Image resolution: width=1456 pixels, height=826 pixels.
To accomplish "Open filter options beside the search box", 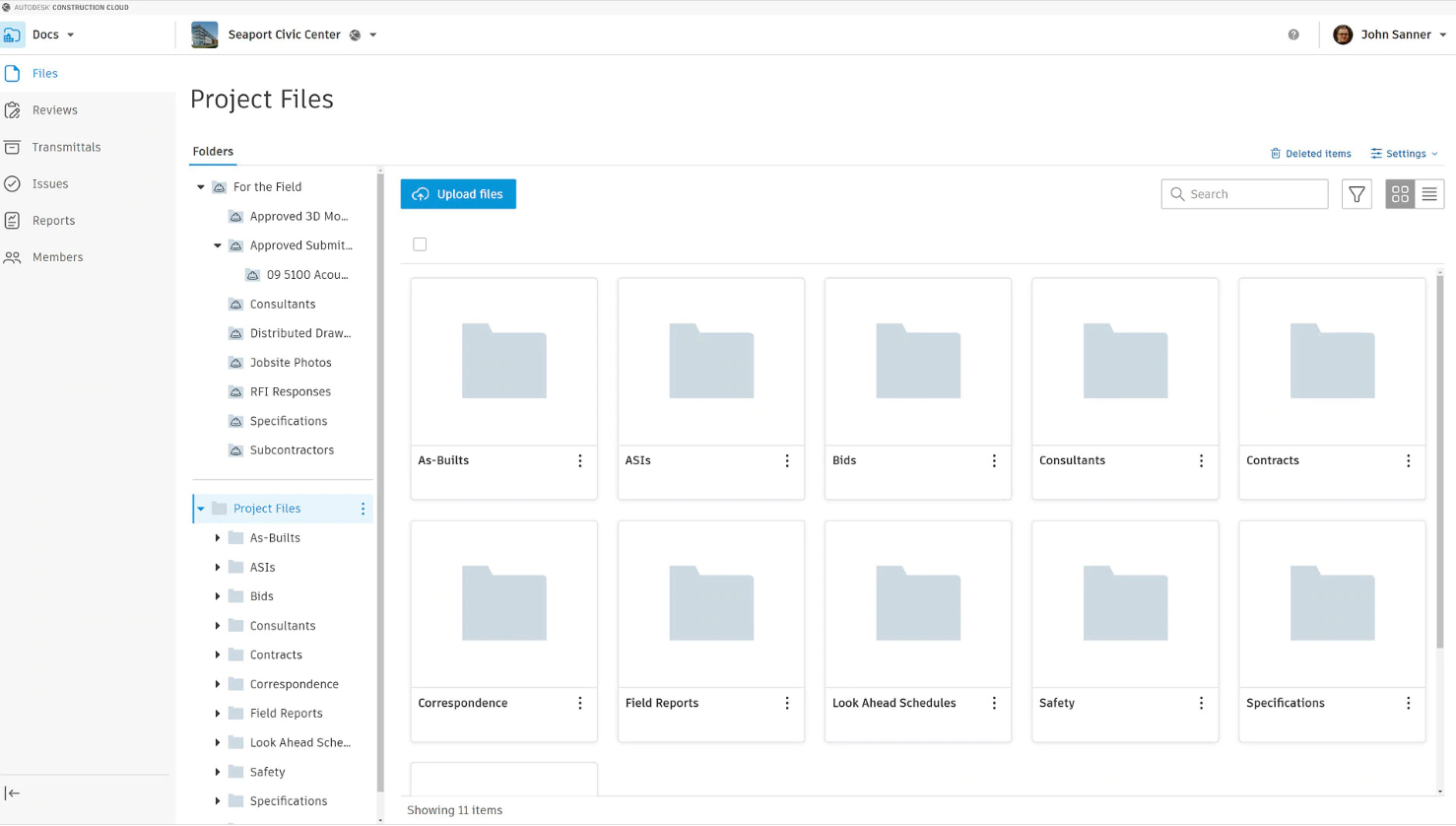I will (x=1357, y=193).
